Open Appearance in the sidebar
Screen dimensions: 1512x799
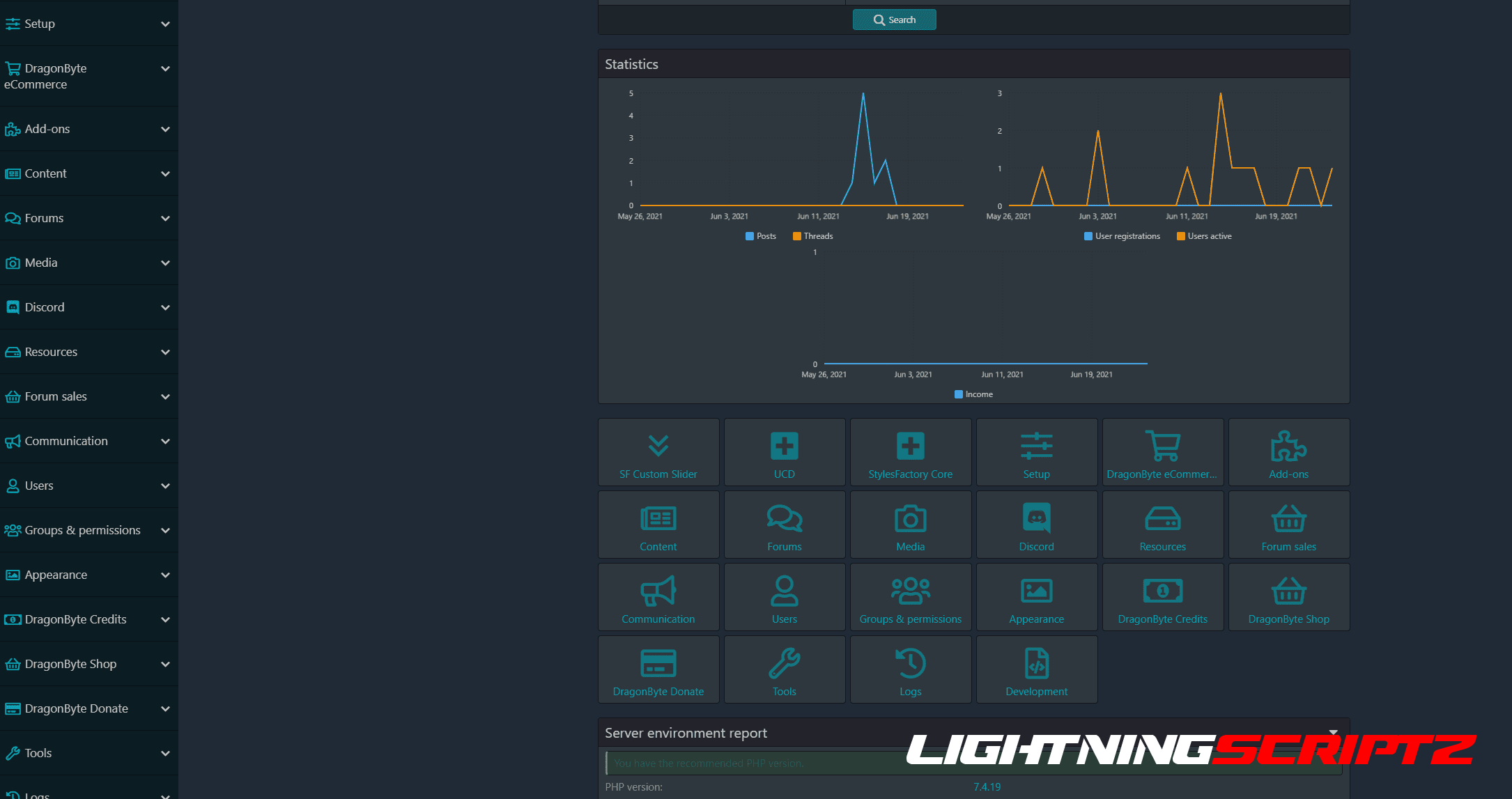click(x=56, y=575)
